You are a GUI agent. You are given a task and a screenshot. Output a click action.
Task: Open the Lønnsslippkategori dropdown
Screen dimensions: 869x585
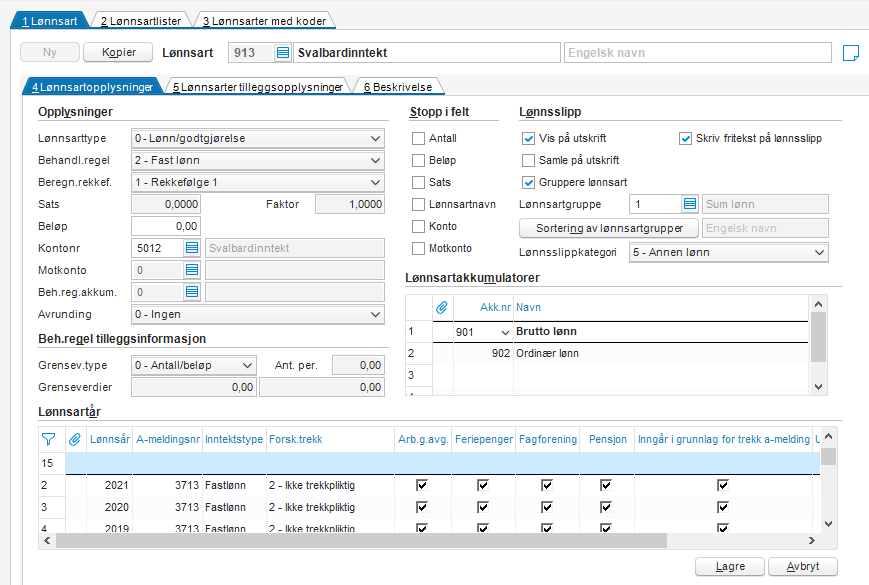tap(729, 252)
